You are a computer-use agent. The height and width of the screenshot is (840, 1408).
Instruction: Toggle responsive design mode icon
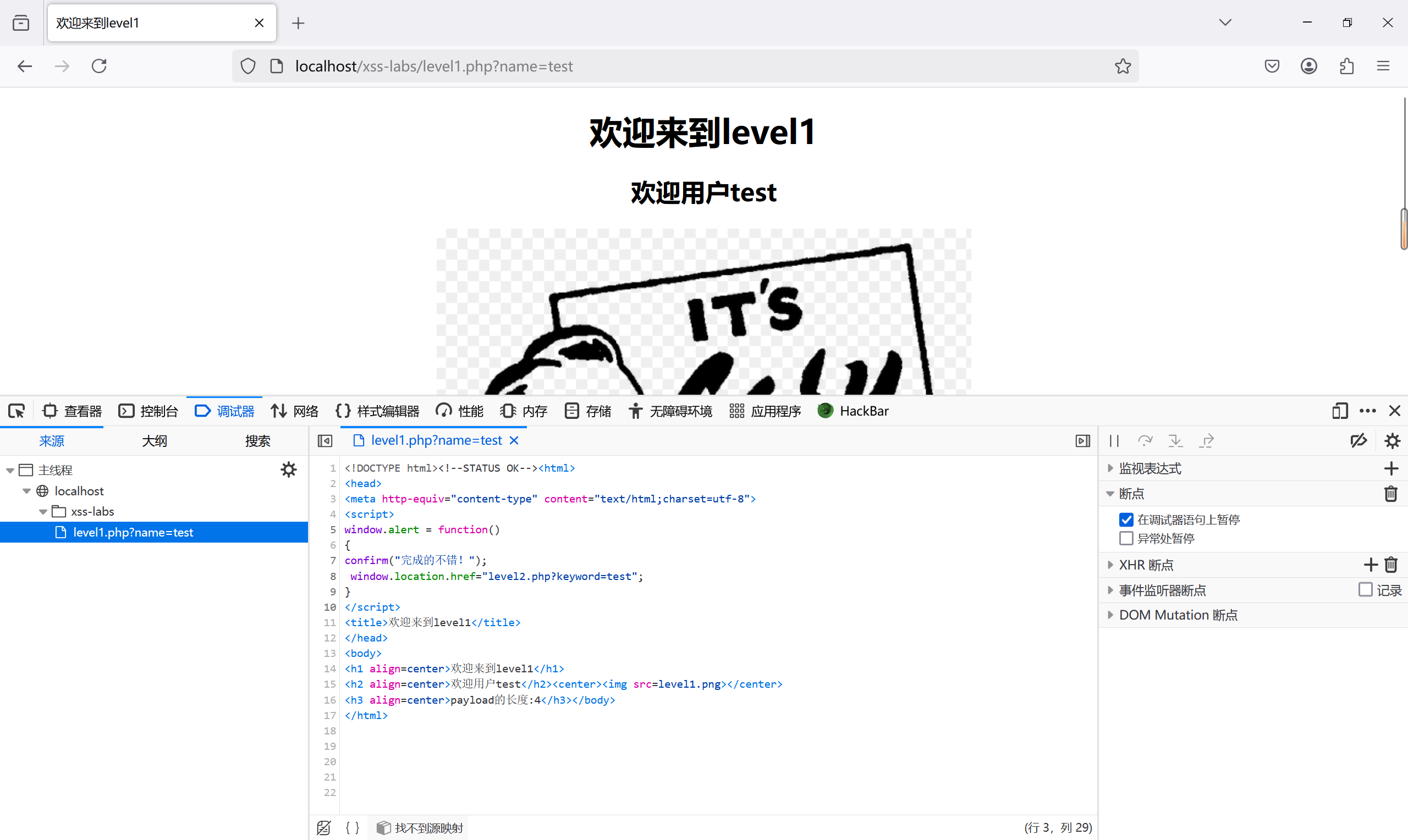coord(1339,411)
